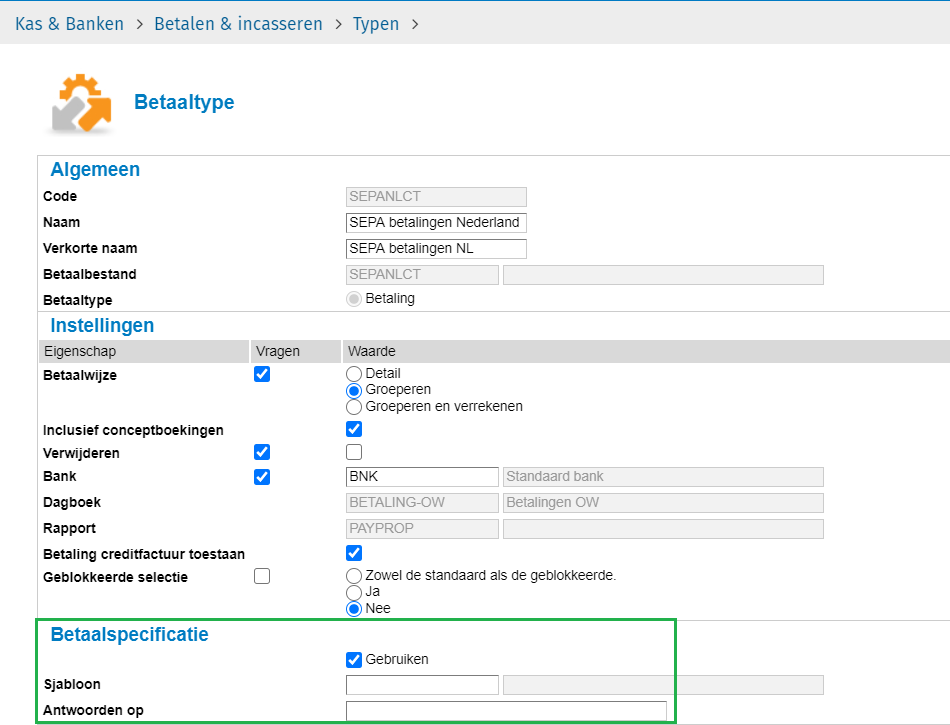This screenshot has height=725, width=950.
Task: Navigate to Typen breadcrumb link
Action: point(375,23)
